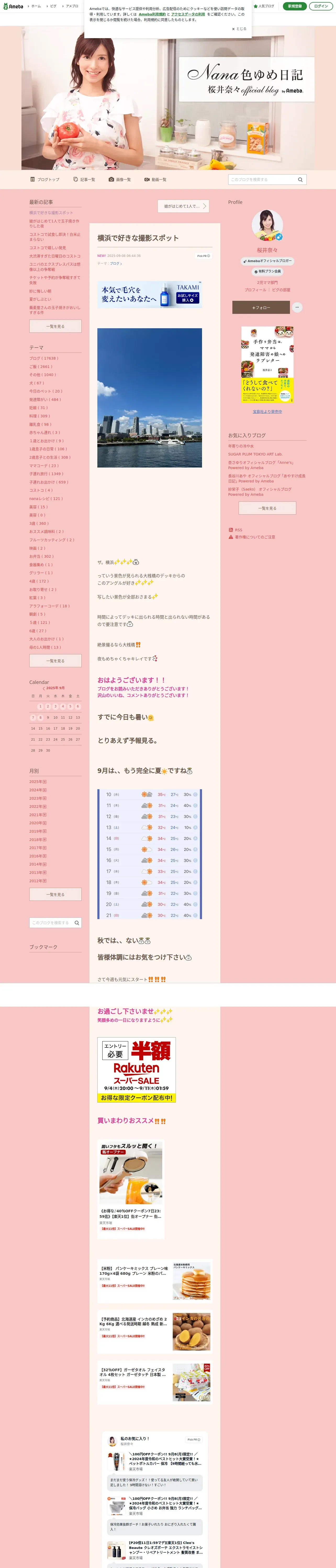Click 一覧を見る under 月別 archive
This screenshot has width=336, height=1568.
55,894
